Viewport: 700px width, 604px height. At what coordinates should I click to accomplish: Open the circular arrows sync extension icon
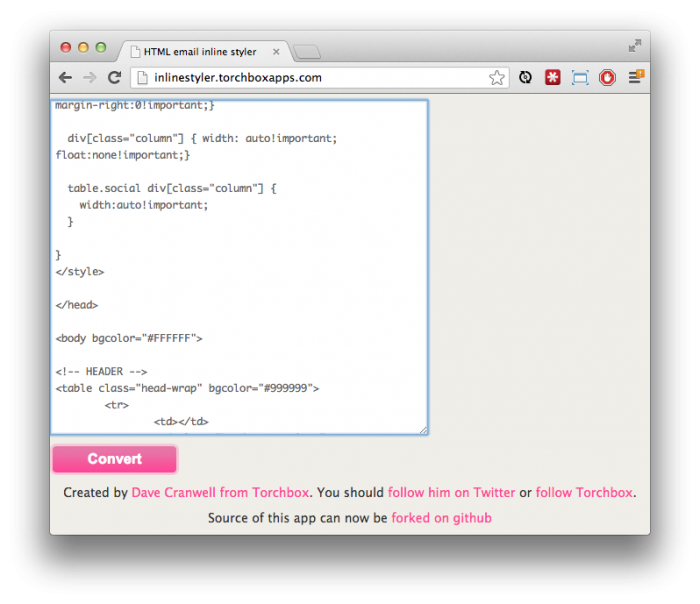click(x=525, y=78)
